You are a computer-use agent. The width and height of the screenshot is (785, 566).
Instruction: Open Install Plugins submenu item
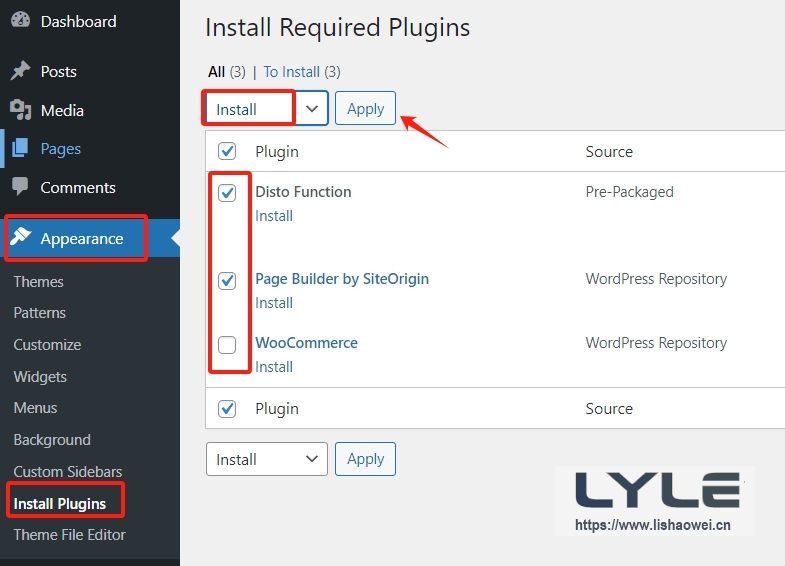coord(59,503)
